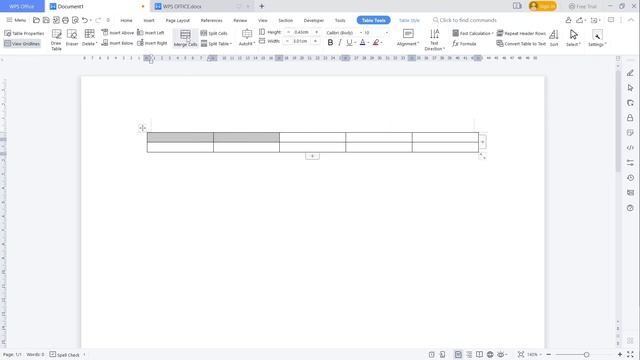Open the Insert tab

(149, 20)
